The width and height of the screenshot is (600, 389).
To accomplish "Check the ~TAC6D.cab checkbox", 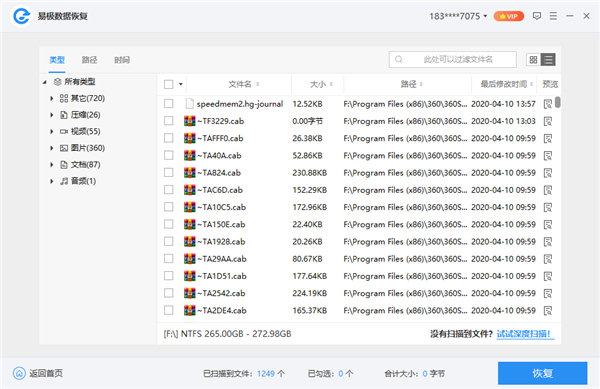I will click(x=168, y=190).
